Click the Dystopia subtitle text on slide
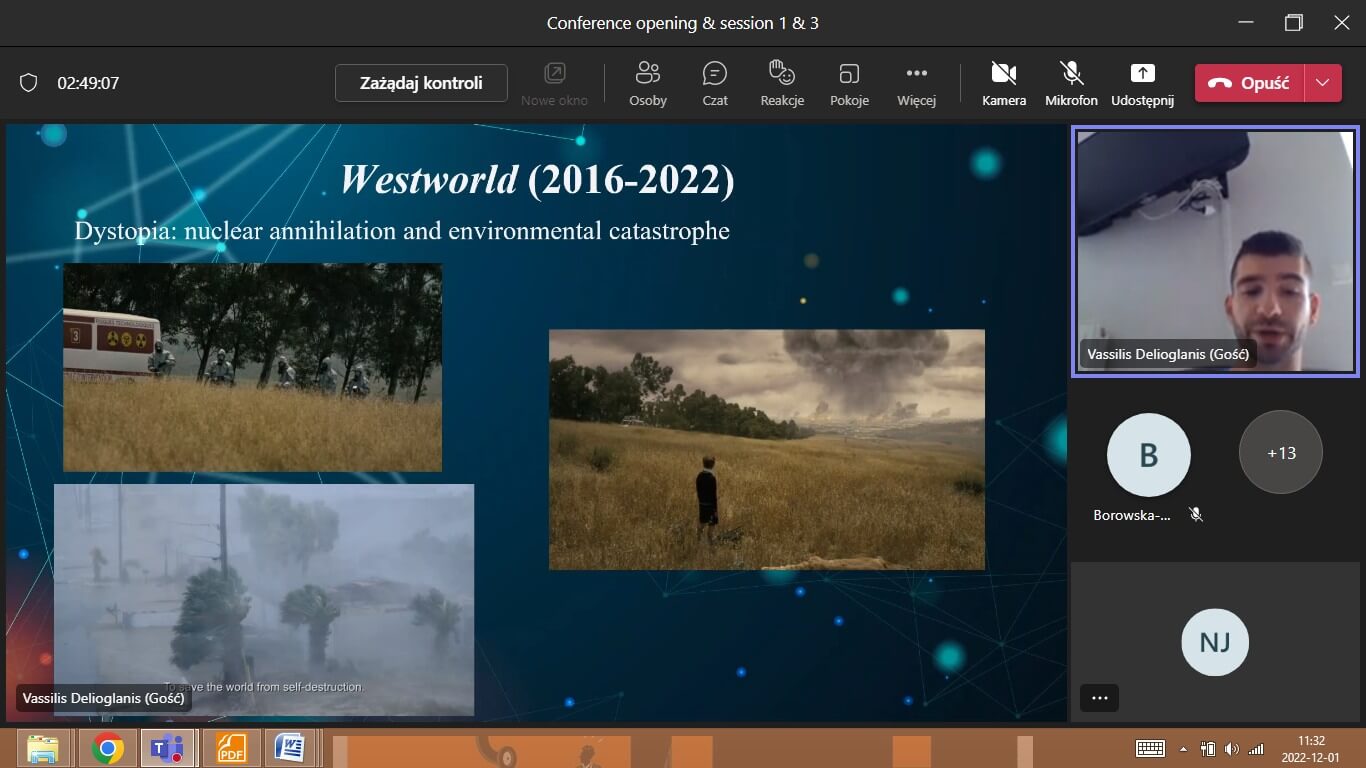The image size is (1366, 768). (x=402, y=231)
